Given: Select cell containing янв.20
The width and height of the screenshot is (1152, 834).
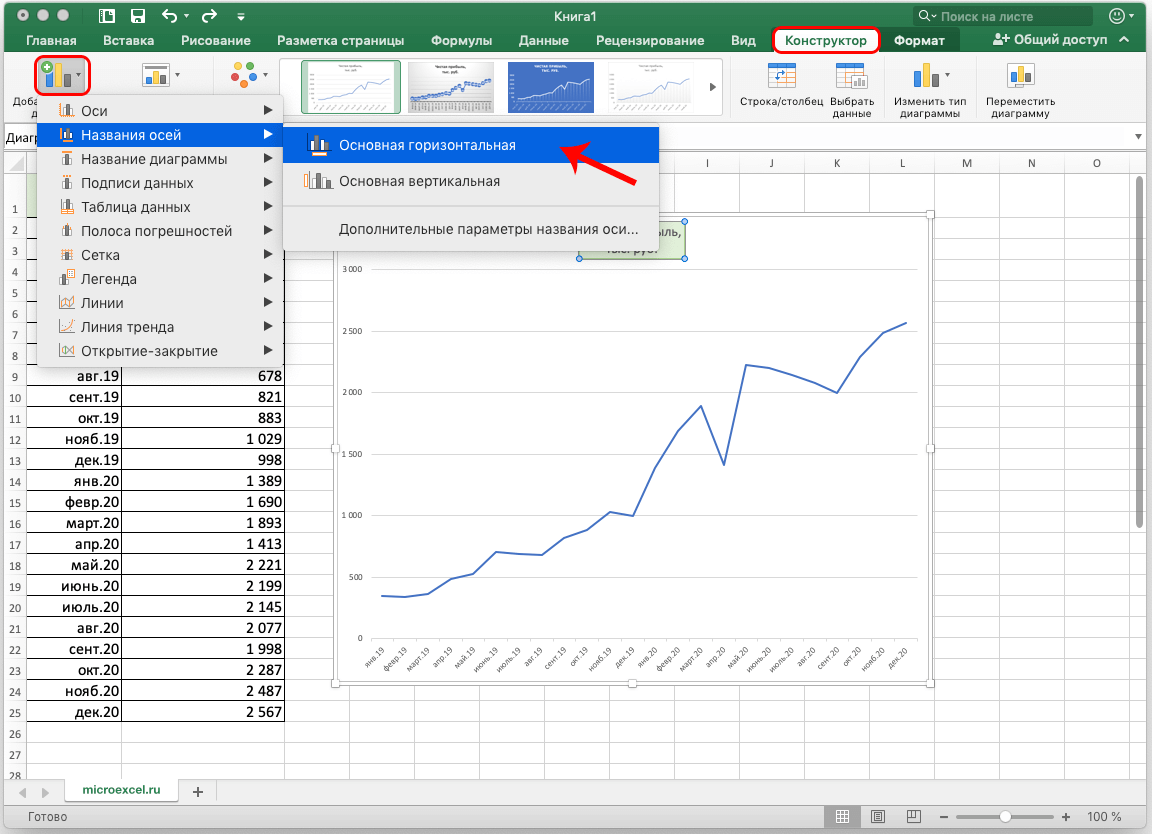Looking at the screenshot, I should (74, 481).
